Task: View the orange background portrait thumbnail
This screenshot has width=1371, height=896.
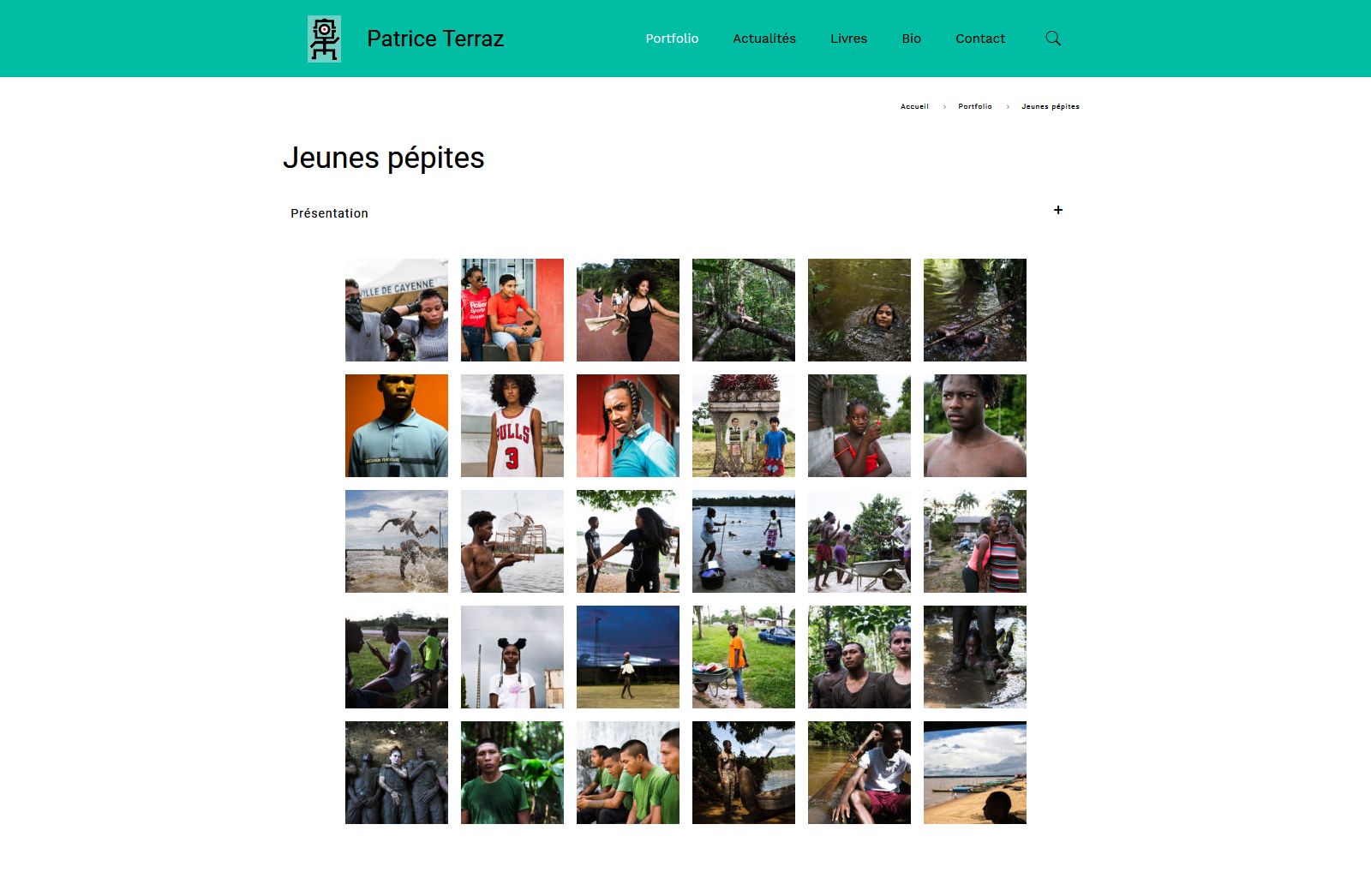Action: (397, 426)
